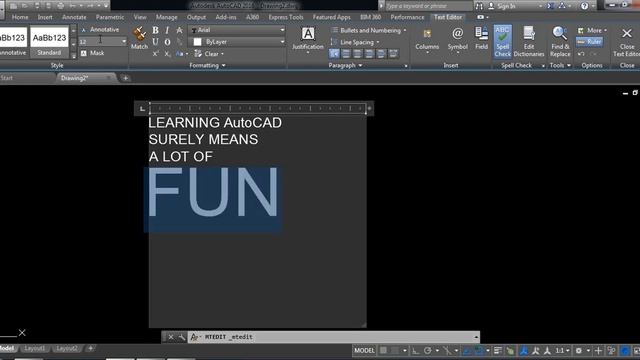The width and height of the screenshot is (640, 360).
Task: Toggle bold formatting
Action: (156, 30)
